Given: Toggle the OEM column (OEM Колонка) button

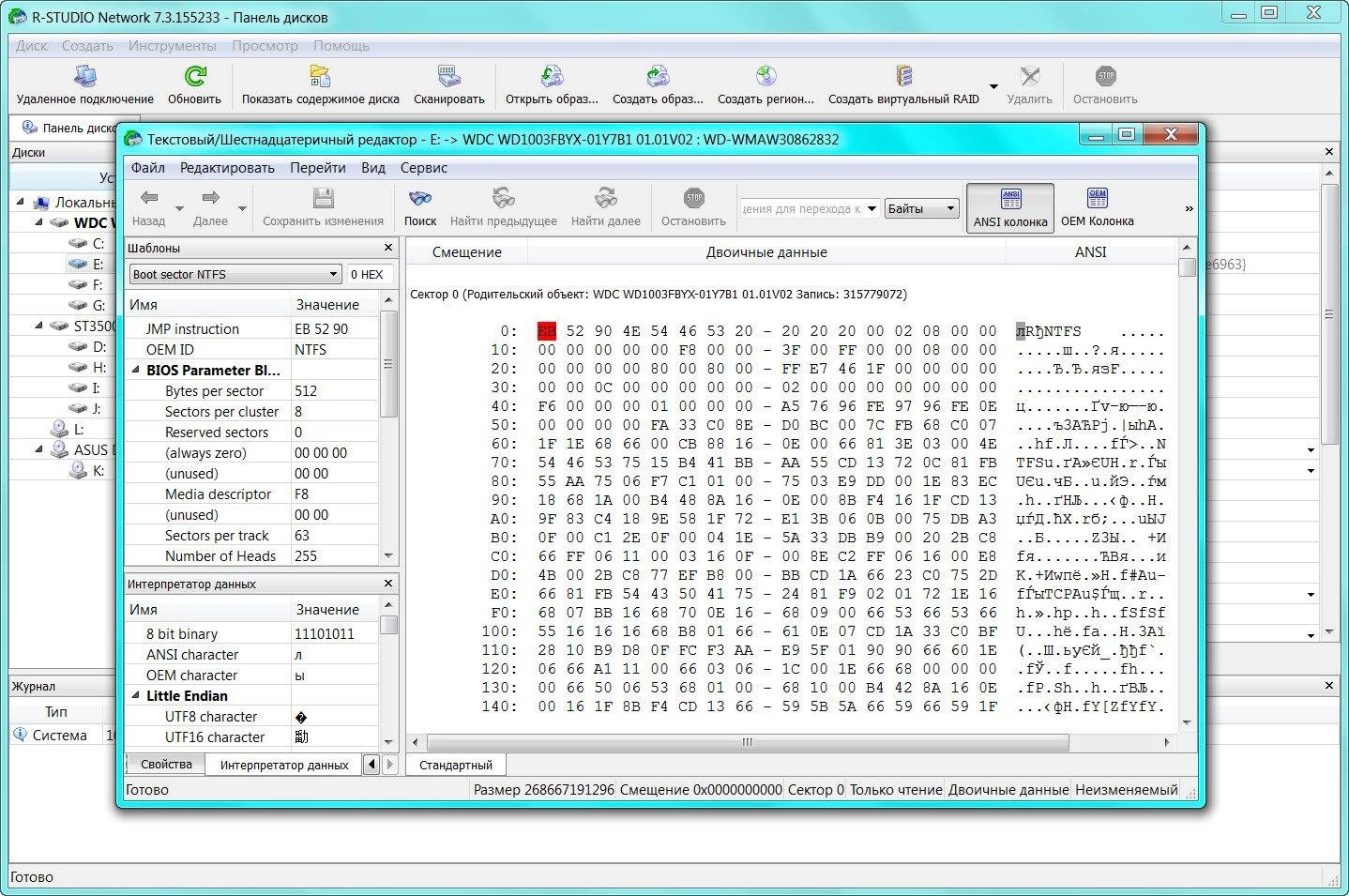Looking at the screenshot, I should pos(1098,207).
